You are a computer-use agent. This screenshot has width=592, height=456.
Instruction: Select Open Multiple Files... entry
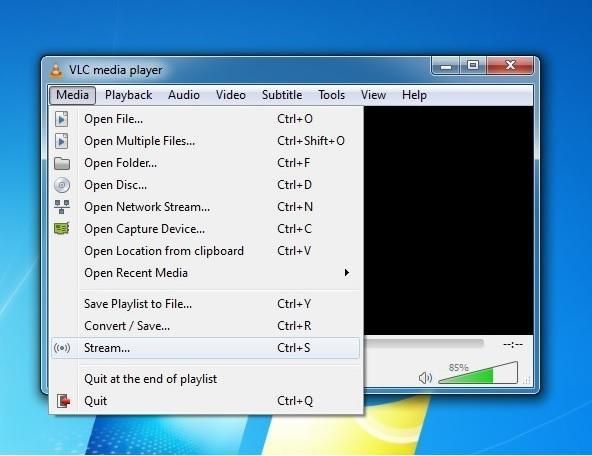[206, 141]
